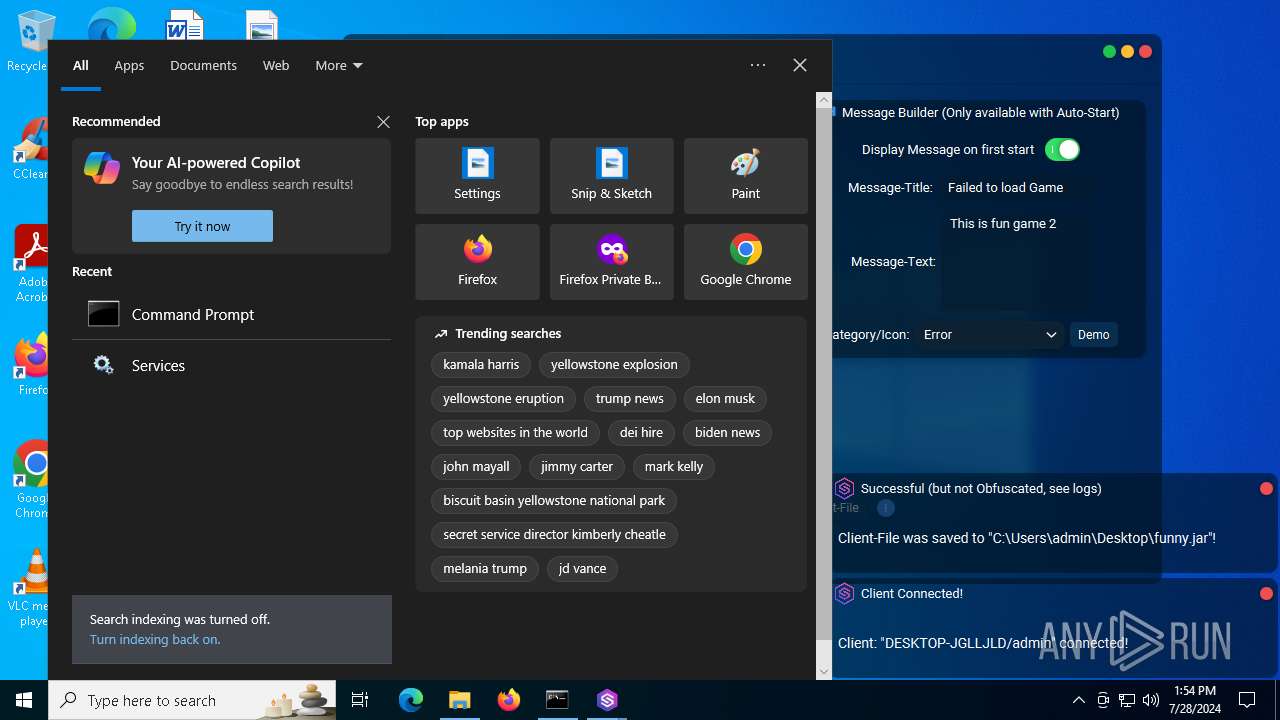Launch Snip & Sketch from Top apps

611,176
